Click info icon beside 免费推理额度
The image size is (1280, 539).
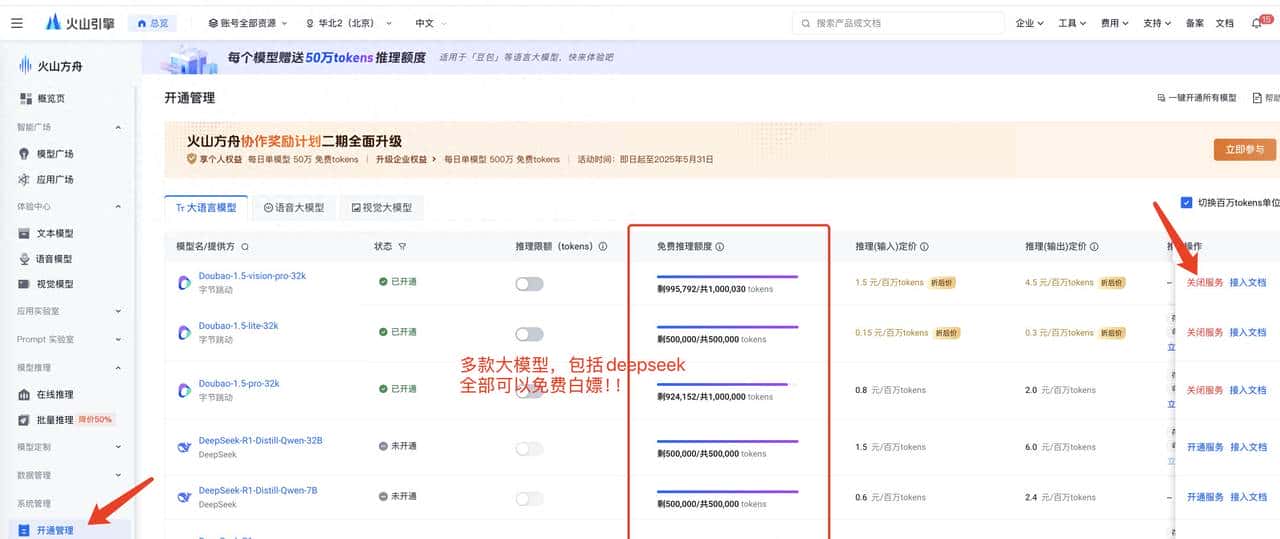tap(720, 247)
